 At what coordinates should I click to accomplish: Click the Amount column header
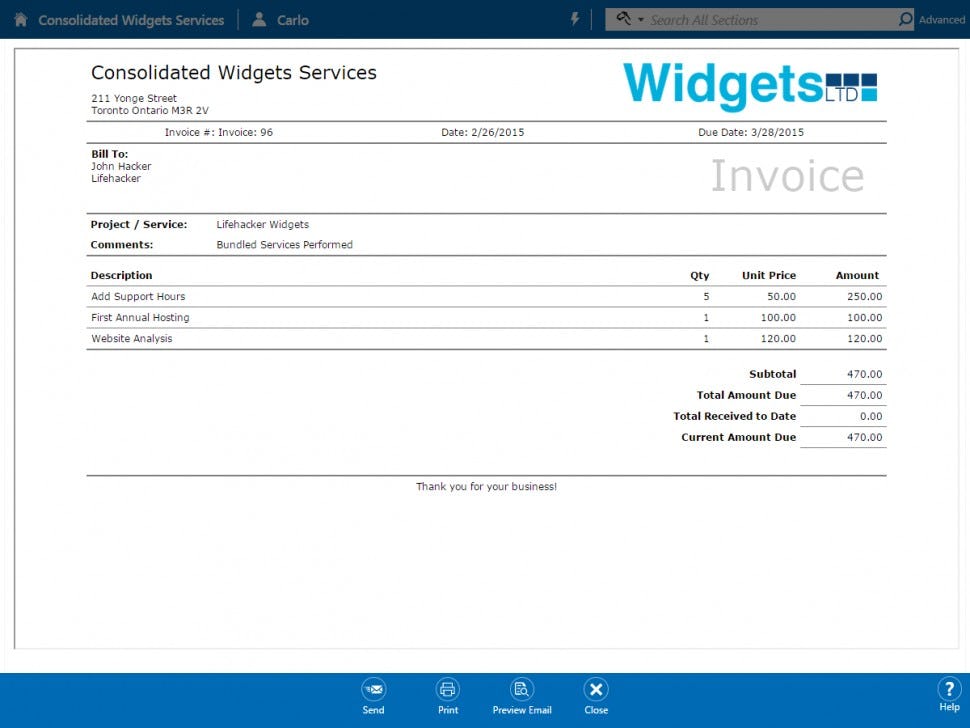857,275
